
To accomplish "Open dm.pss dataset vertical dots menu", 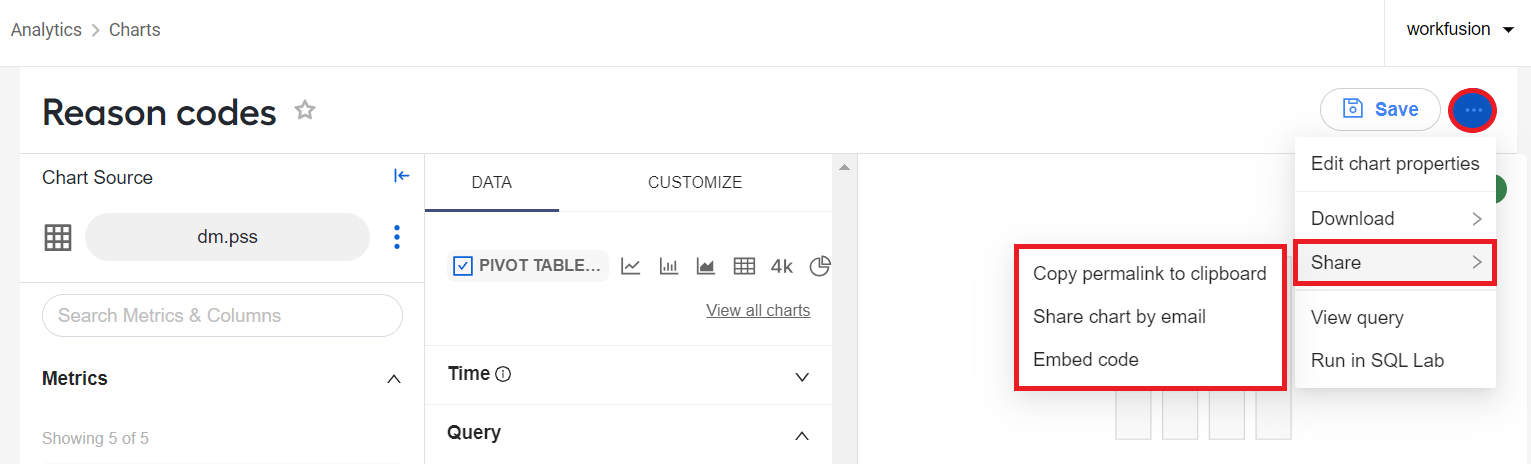I will pos(397,237).
